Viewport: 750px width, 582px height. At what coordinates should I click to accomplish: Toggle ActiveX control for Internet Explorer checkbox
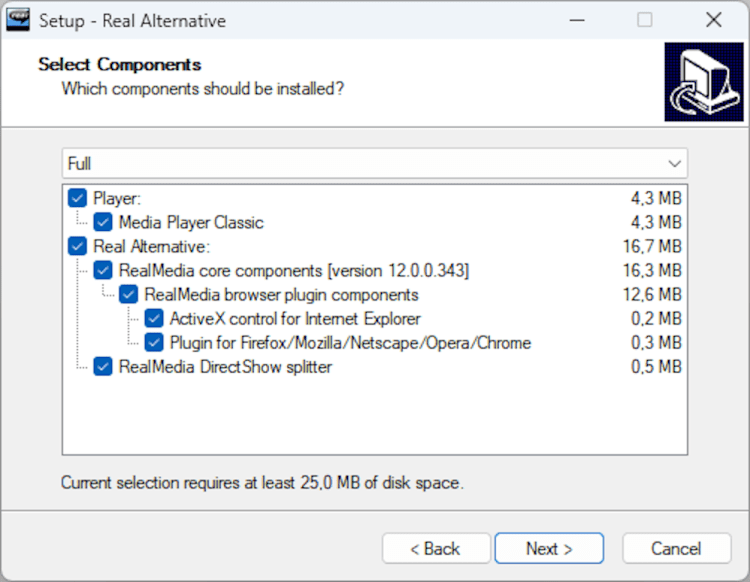154,319
